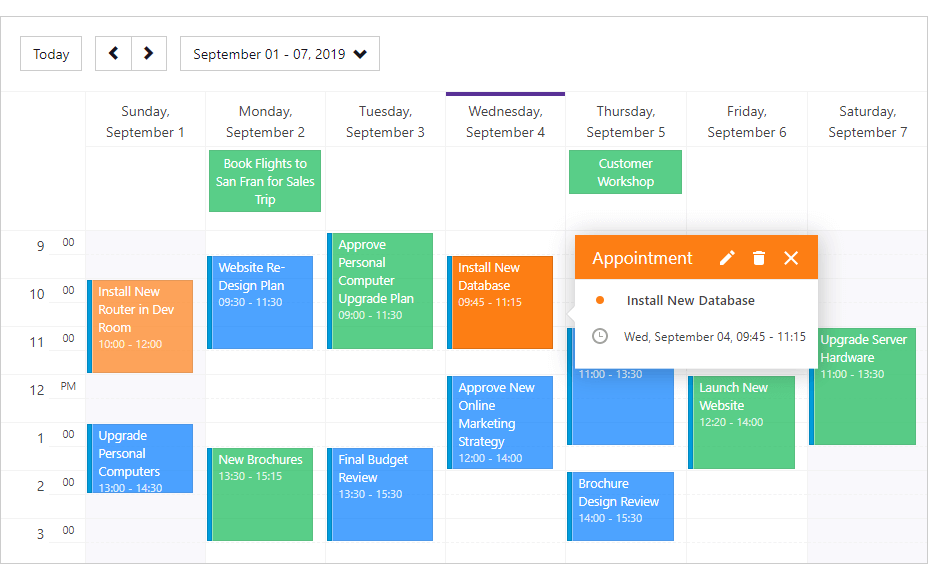
Task: Open the Brochure Design Review appointment
Action: [621, 506]
